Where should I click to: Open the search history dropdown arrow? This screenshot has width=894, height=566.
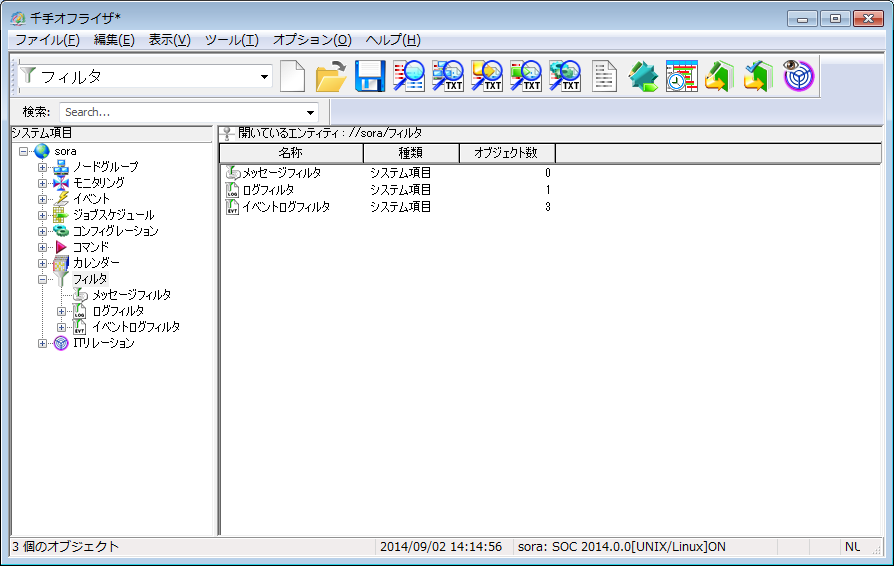(x=310, y=112)
